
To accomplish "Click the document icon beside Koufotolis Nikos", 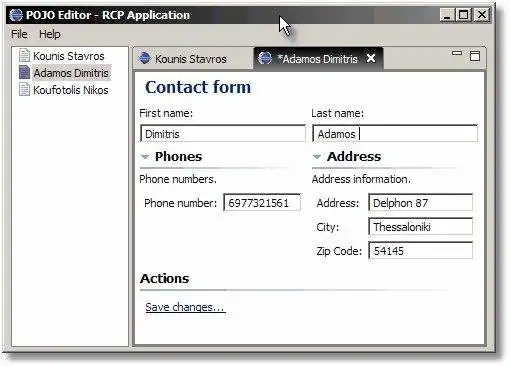I will pos(24,89).
